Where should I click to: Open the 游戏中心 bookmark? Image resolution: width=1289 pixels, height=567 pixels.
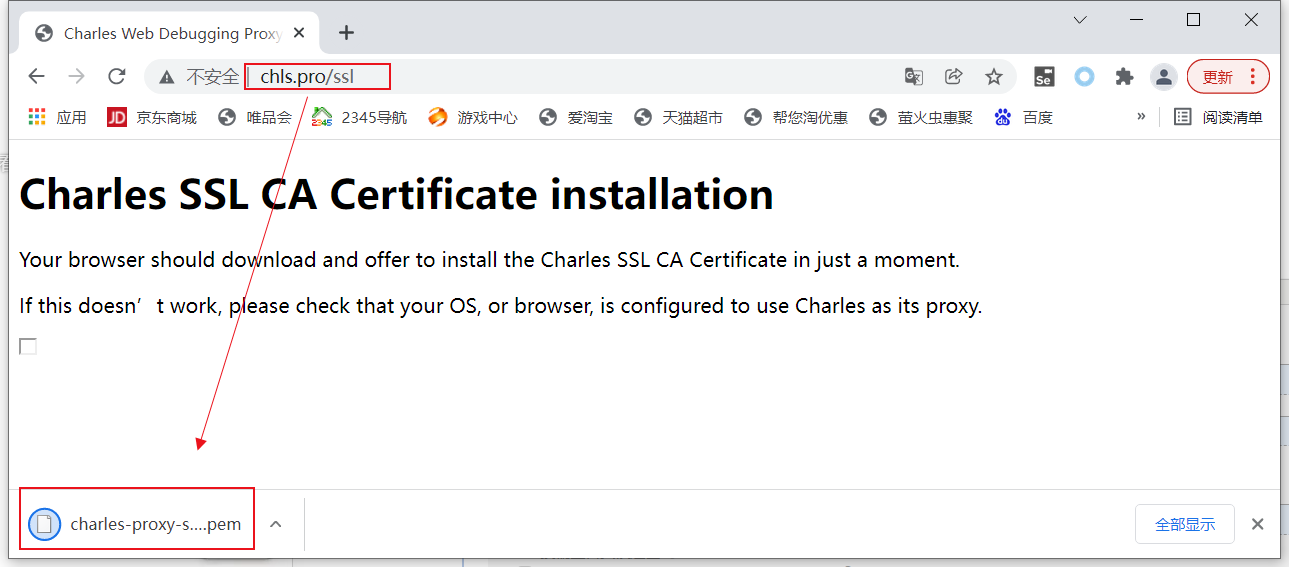(x=473, y=117)
